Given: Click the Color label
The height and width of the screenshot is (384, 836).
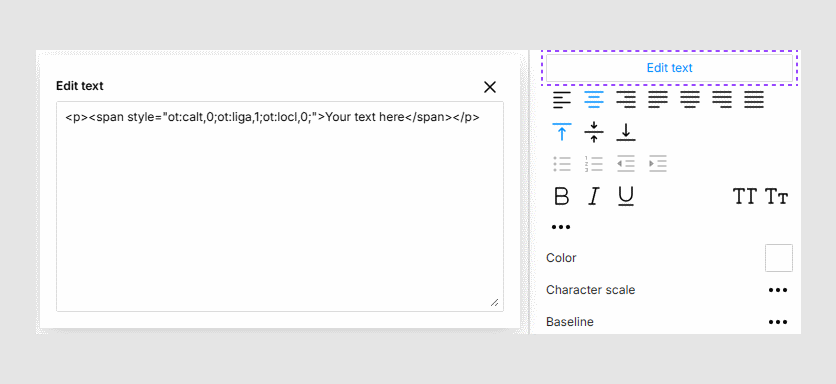Looking at the screenshot, I should [561, 258].
